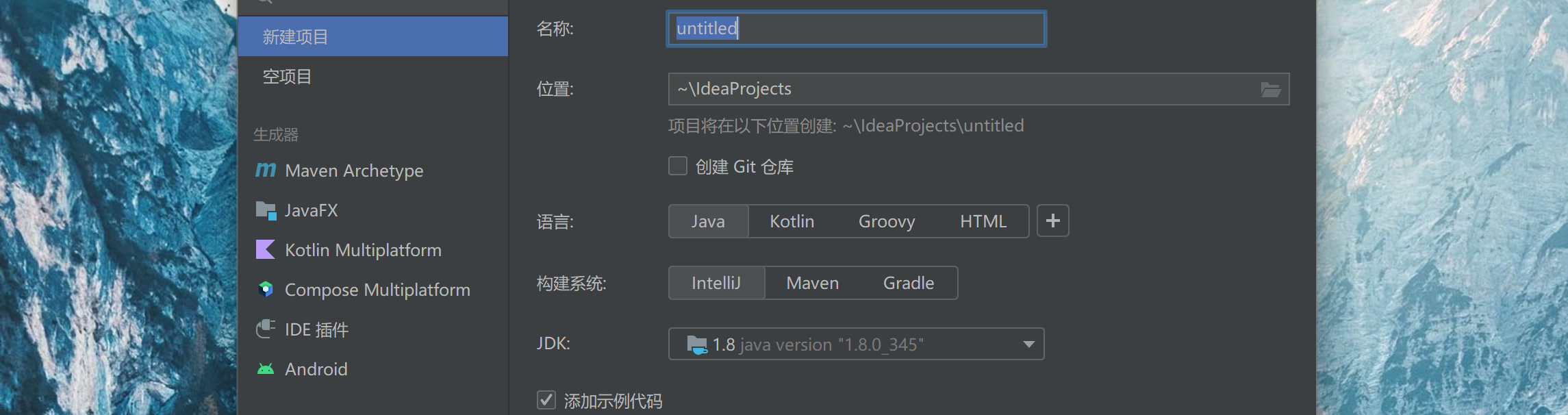Enable 创建 Git 仓库 checkbox
This screenshot has height=415, width=1568.
point(677,166)
